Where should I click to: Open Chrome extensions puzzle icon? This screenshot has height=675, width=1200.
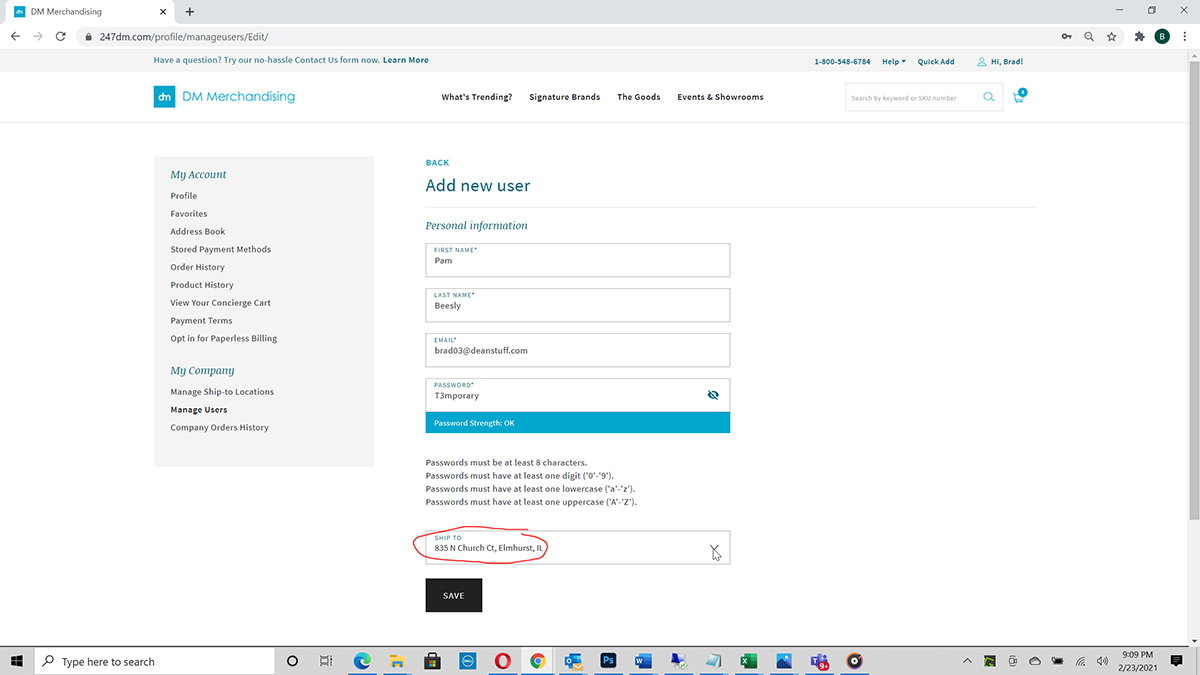pos(1140,36)
